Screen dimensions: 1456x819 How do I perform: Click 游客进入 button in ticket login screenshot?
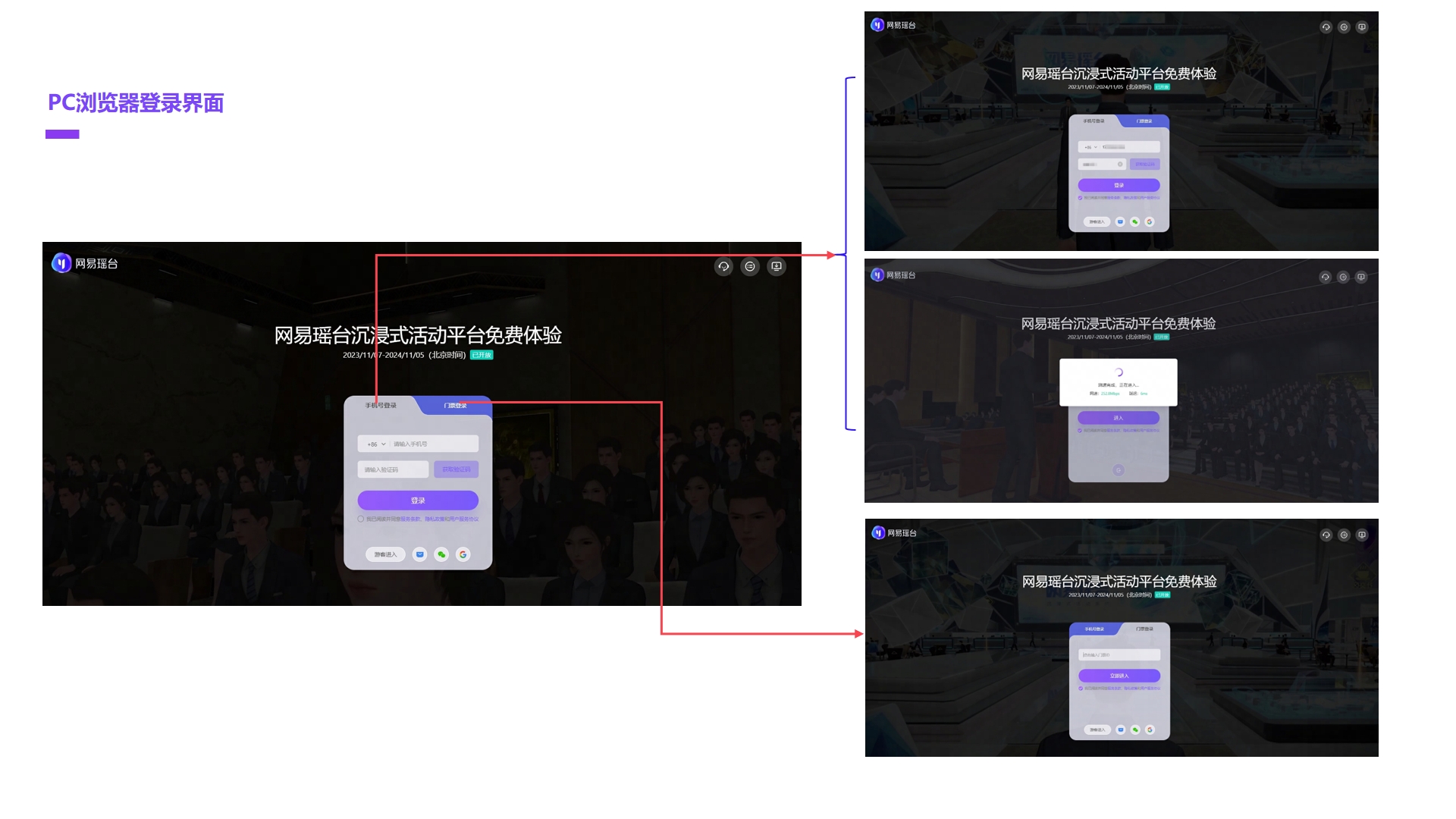coord(1097,730)
